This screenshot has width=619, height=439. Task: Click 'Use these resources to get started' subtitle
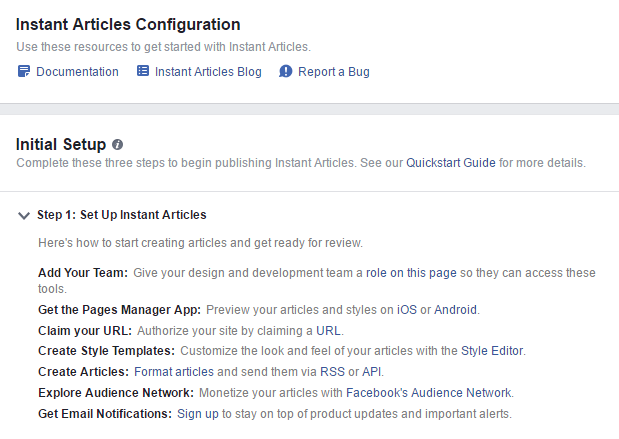click(163, 47)
